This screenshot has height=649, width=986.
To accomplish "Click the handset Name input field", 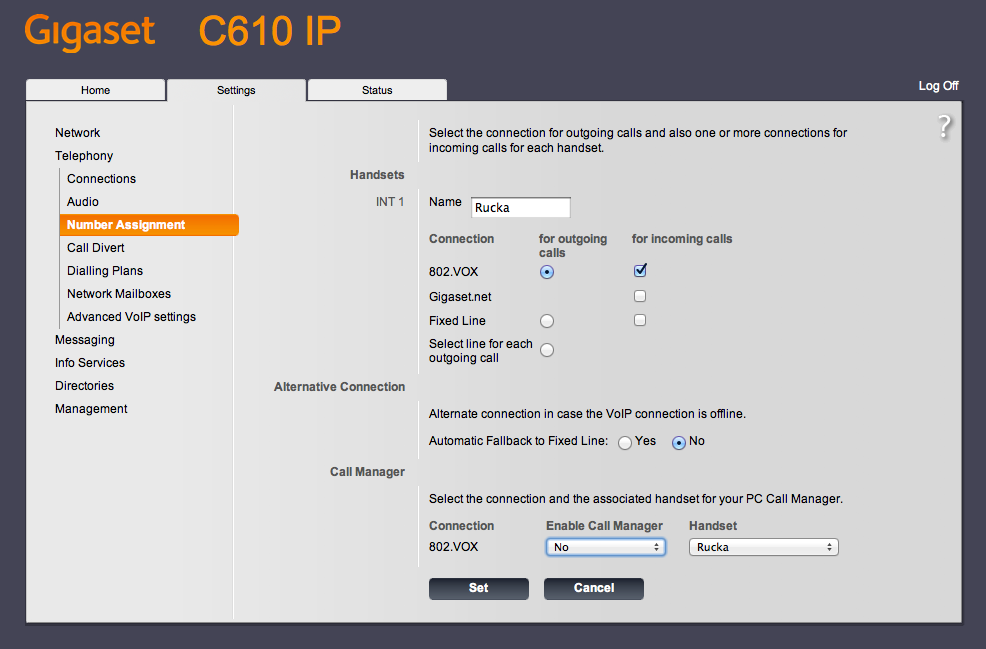I will click(x=521, y=208).
